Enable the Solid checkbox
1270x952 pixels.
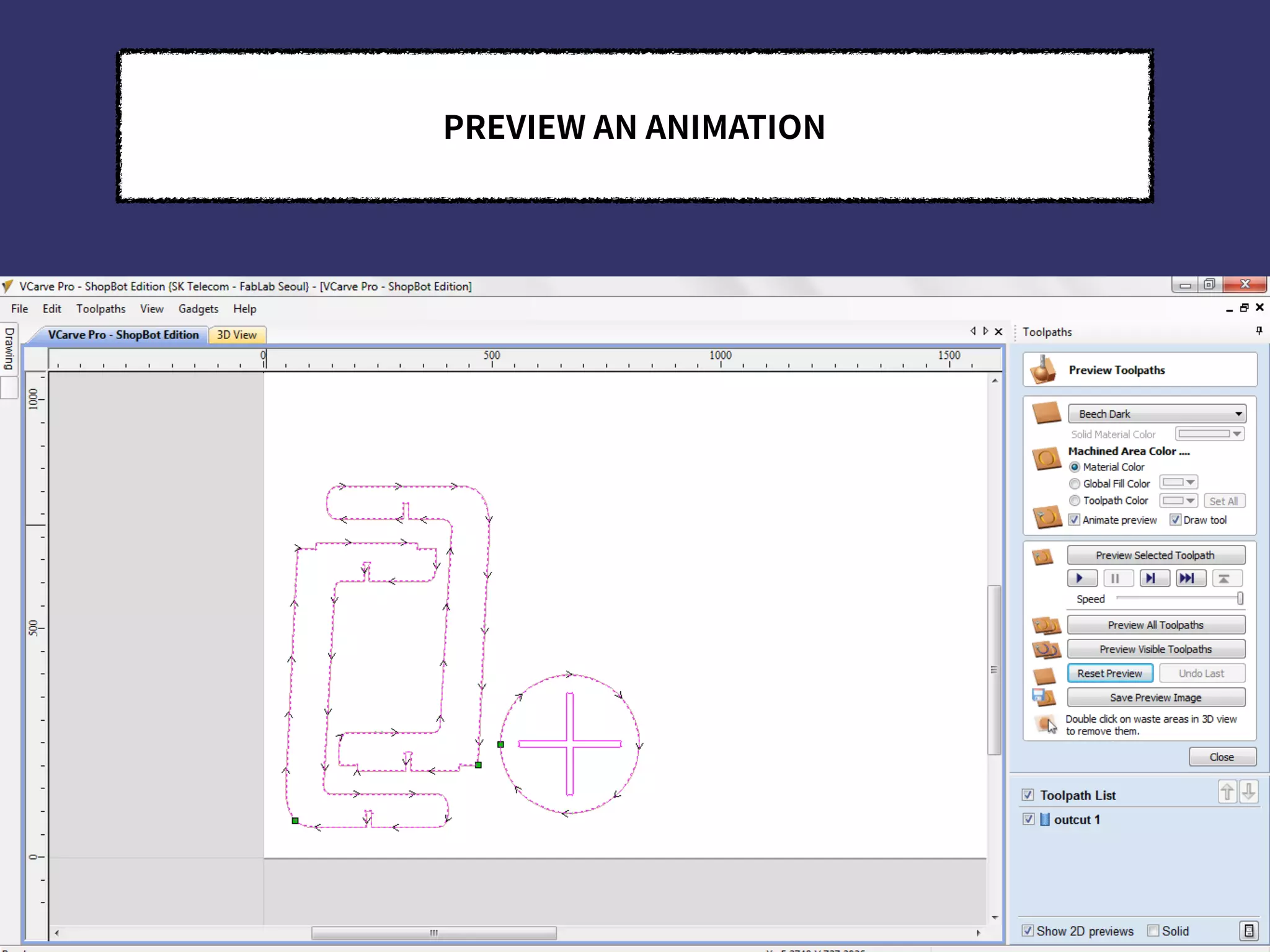tap(1153, 930)
